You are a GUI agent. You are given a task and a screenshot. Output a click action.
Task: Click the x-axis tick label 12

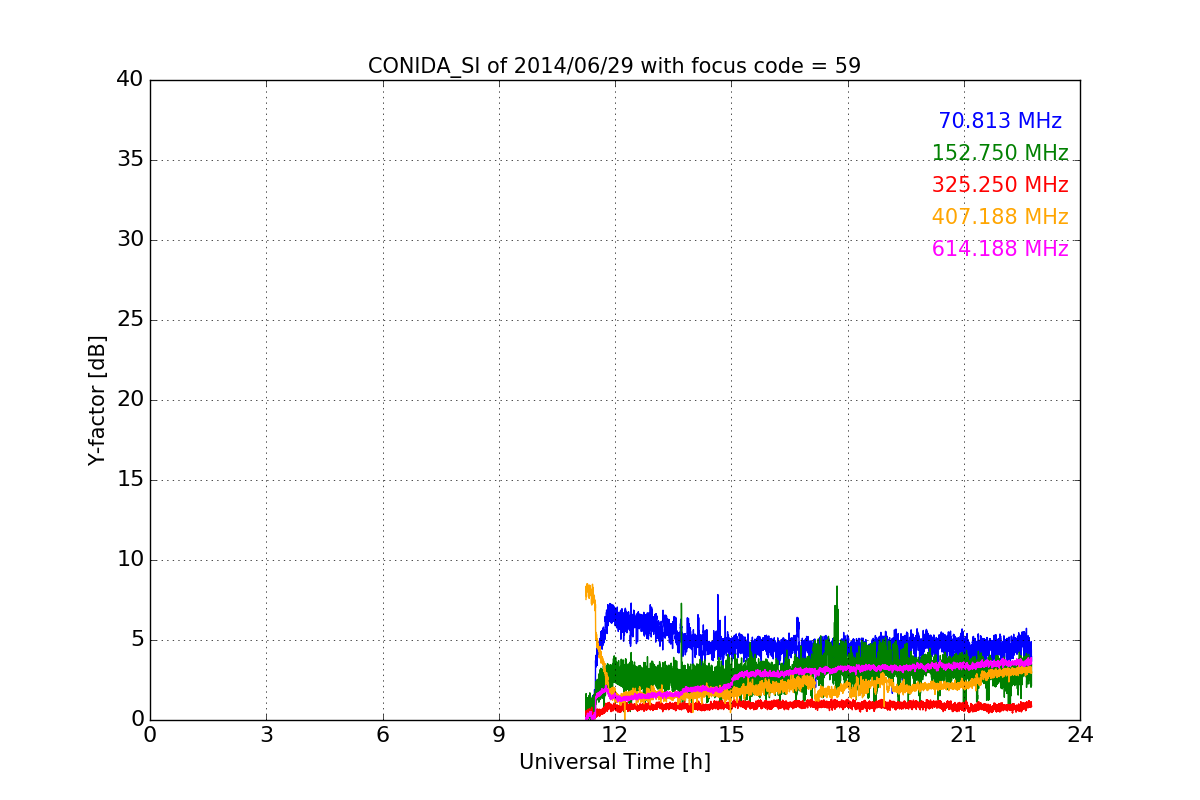615,734
